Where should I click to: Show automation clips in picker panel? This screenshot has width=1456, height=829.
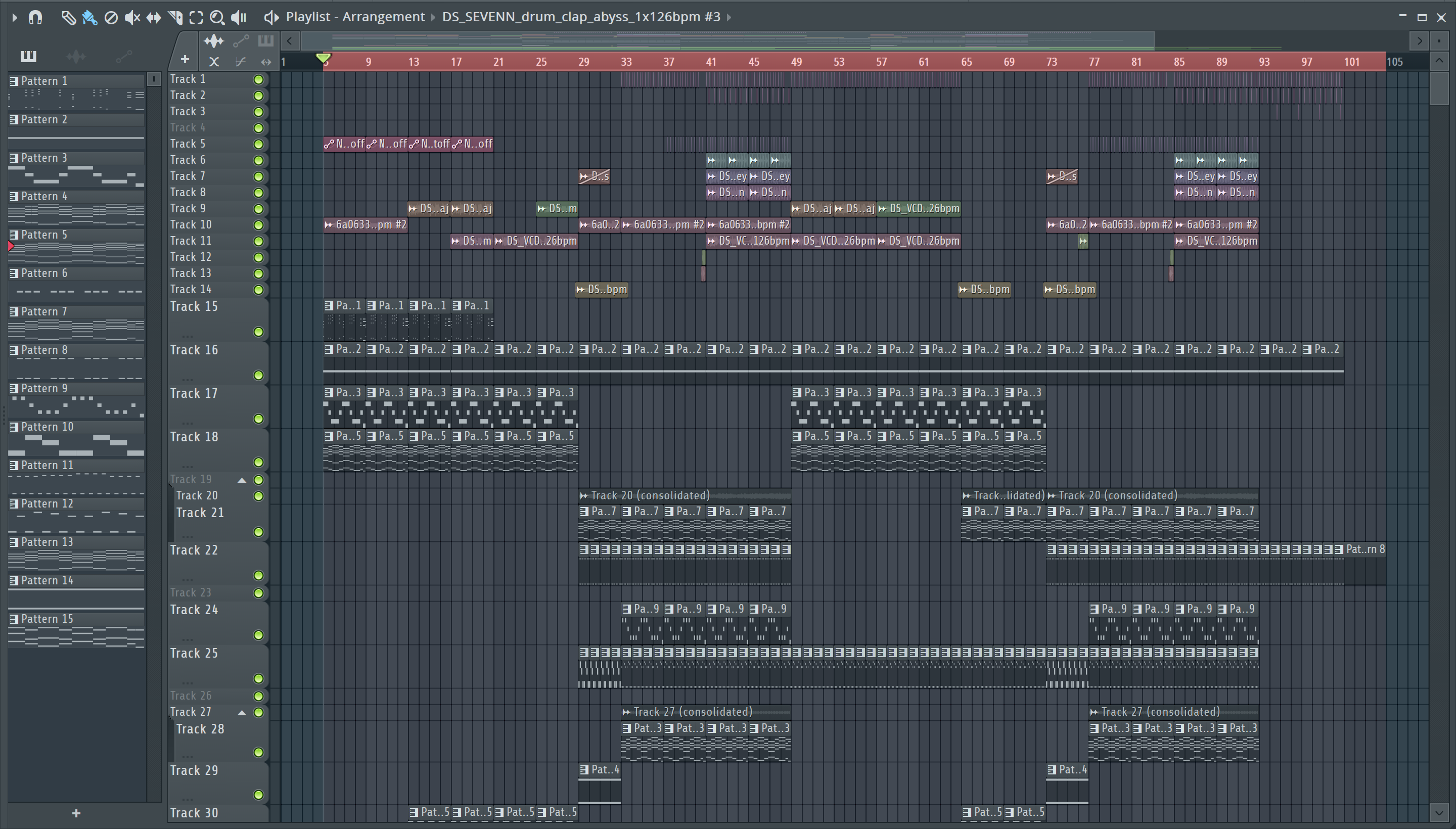click(x=123, y=57)
